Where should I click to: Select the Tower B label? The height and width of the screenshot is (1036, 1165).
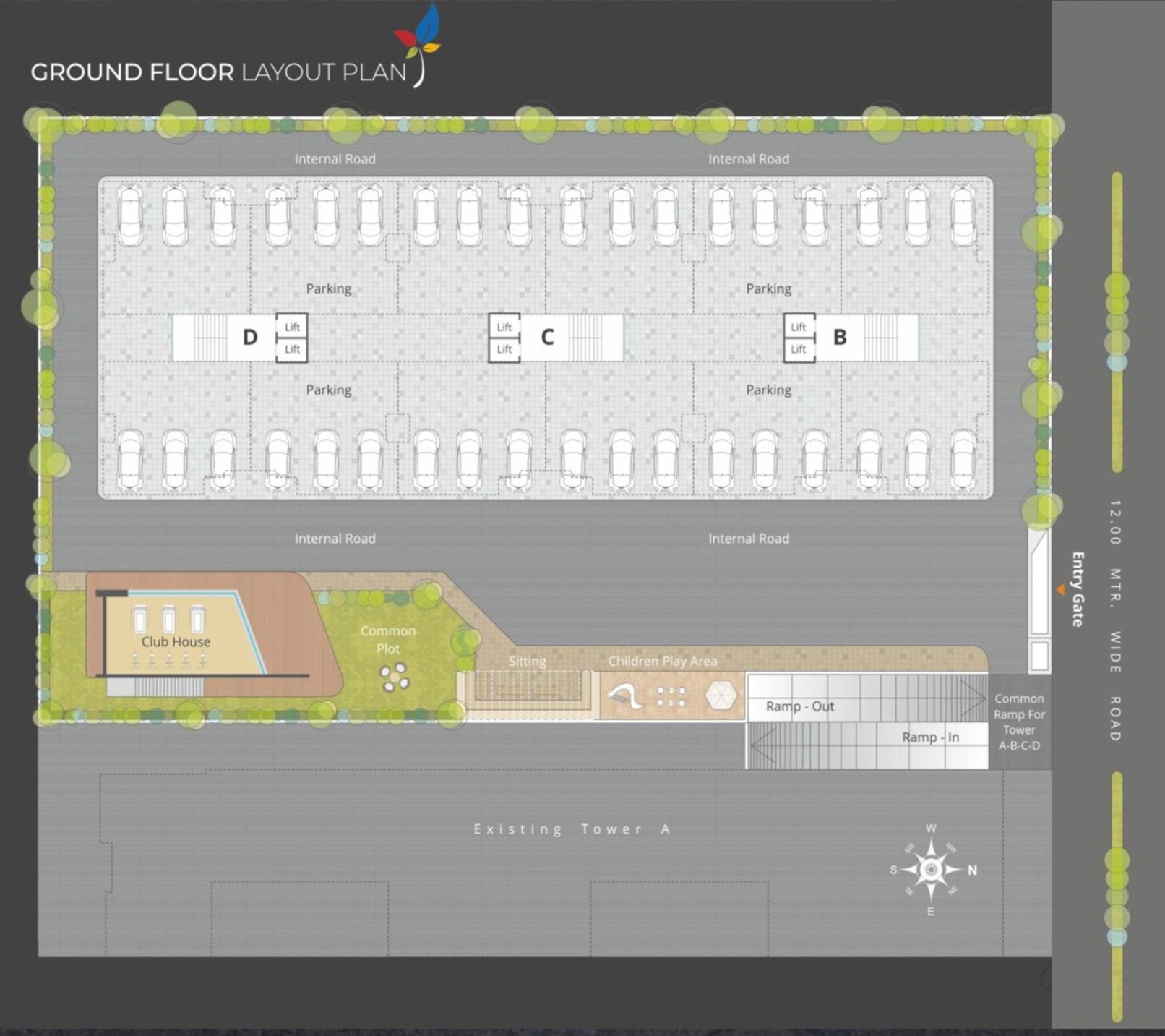(840, 337)
